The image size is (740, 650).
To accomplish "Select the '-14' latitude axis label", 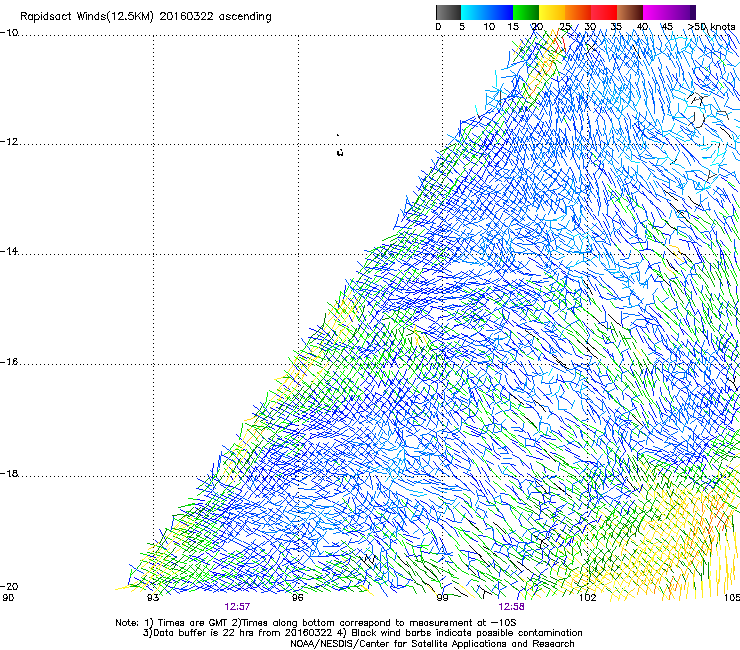I will (x=9, y=251).
